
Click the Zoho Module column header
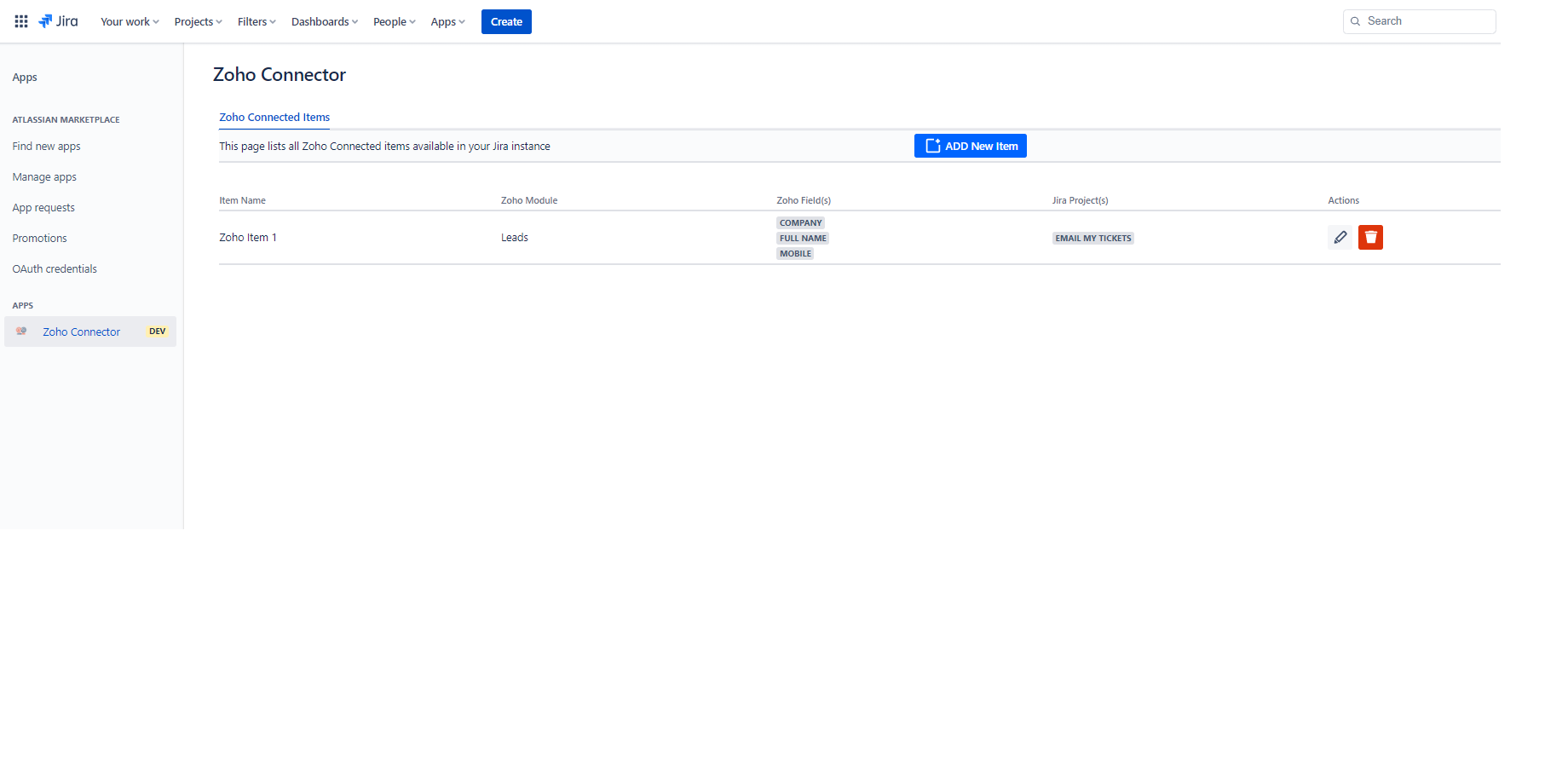[x=529, y=200]
